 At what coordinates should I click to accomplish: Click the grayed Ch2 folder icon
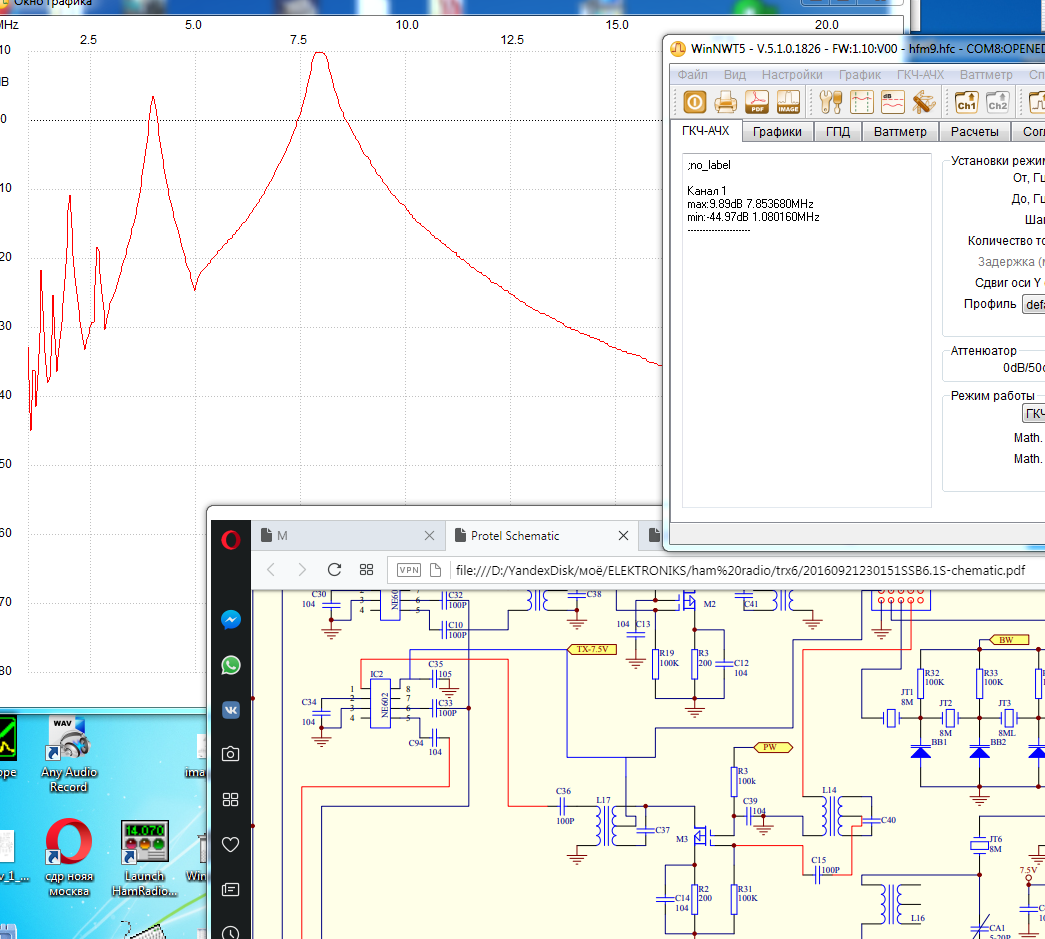(998, 103)
